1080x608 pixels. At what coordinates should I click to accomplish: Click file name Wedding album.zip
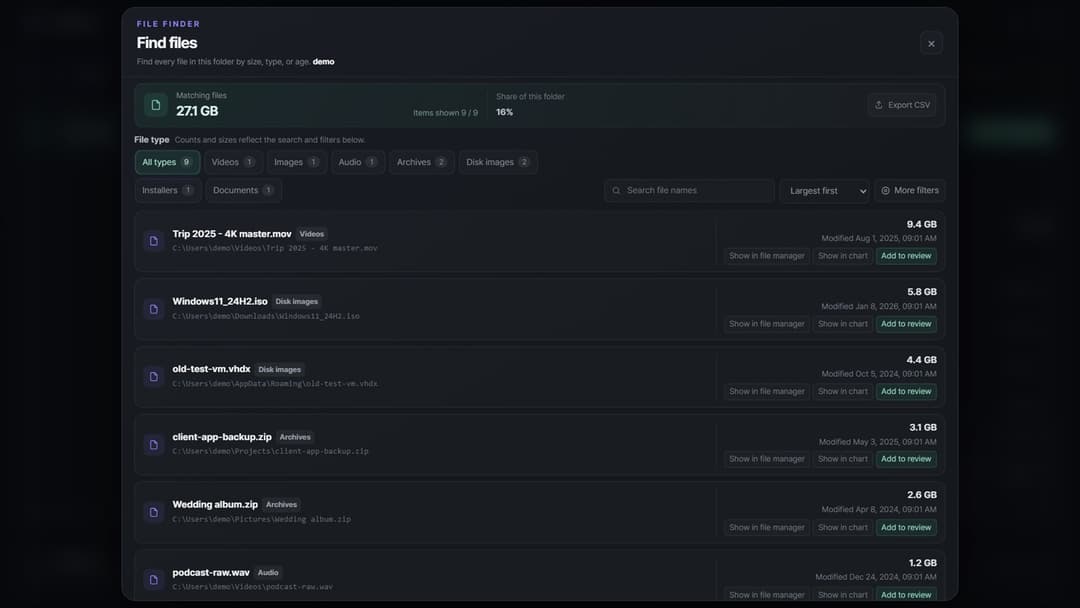coord(215,505)
